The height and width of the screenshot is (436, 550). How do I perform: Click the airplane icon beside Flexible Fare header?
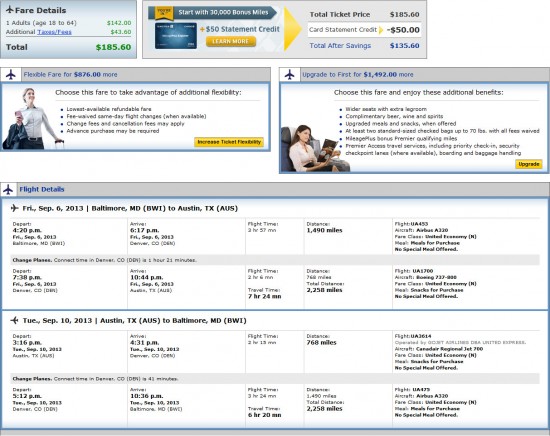pos(11,75)
